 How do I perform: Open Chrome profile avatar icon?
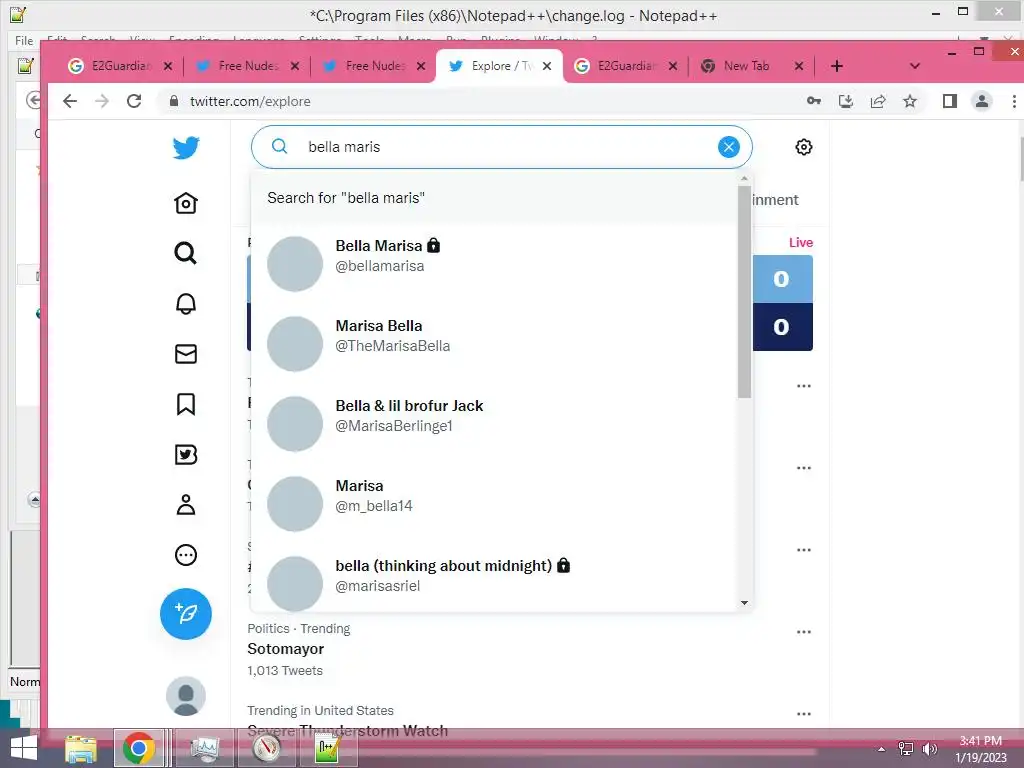[982, 101]
